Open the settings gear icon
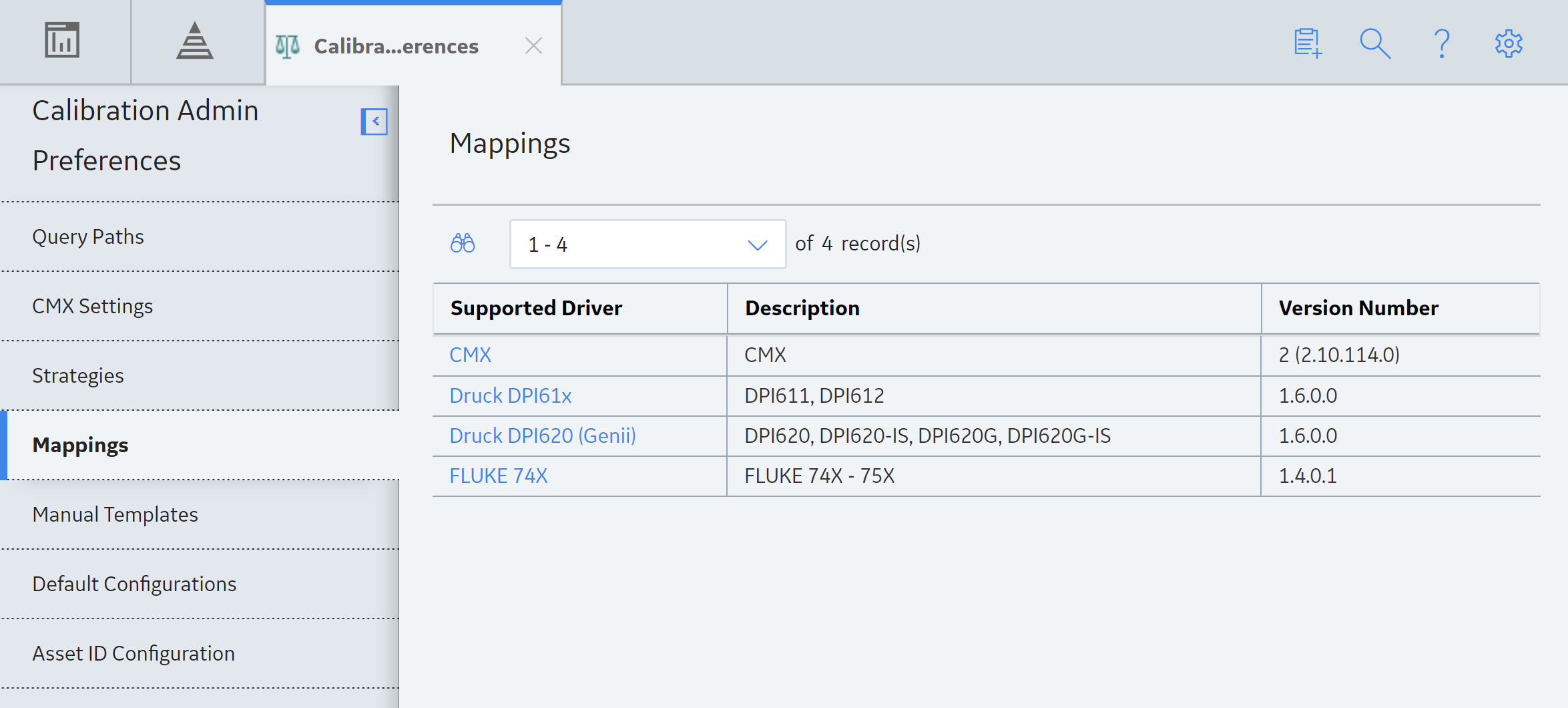The height and width of the screenshot is (708, 1568). click(1509, 44)
